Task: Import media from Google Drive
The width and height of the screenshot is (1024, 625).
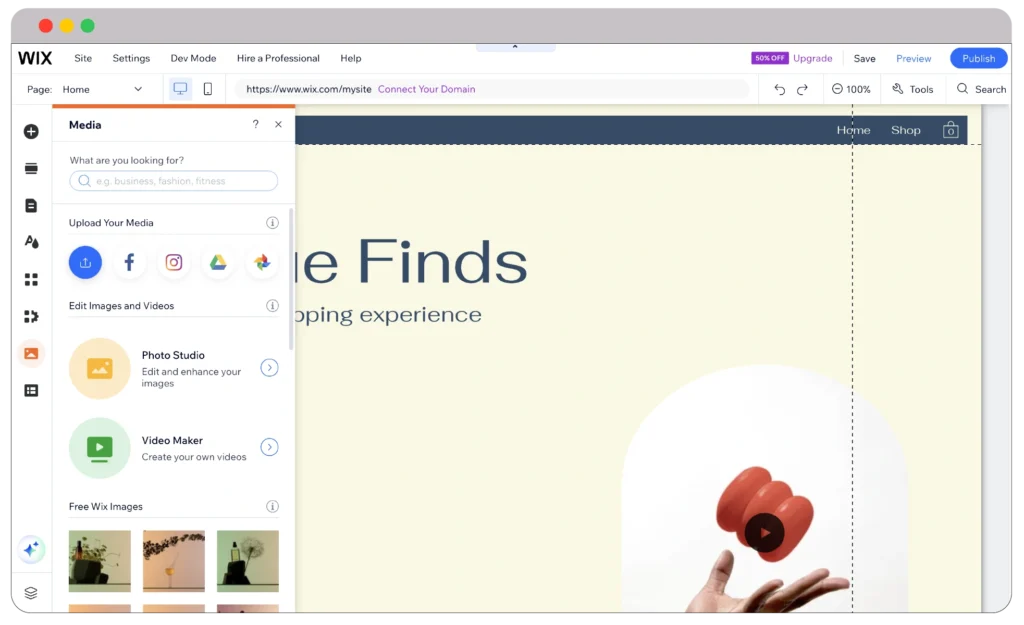Action: 218,262
